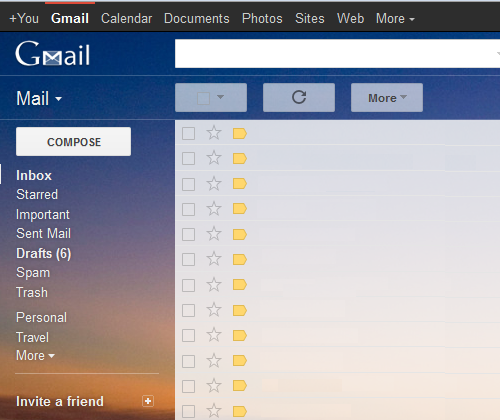Screen dimensions: 500x420
Task: Star the second email in the list
Action: 214,158
